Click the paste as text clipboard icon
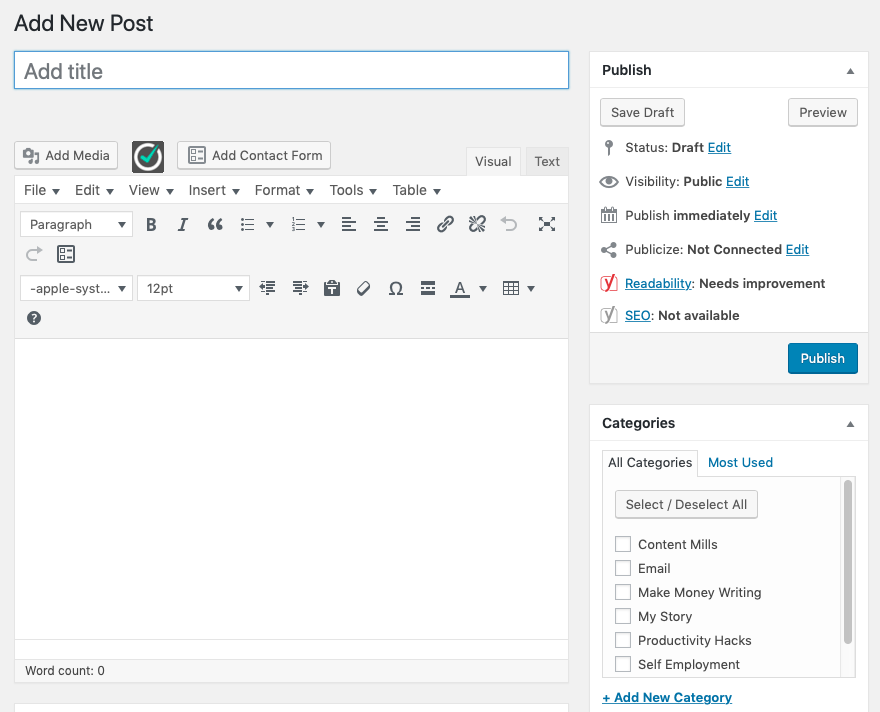The width and height of the screenshot is (880, 712). click(x=332, y=288)
